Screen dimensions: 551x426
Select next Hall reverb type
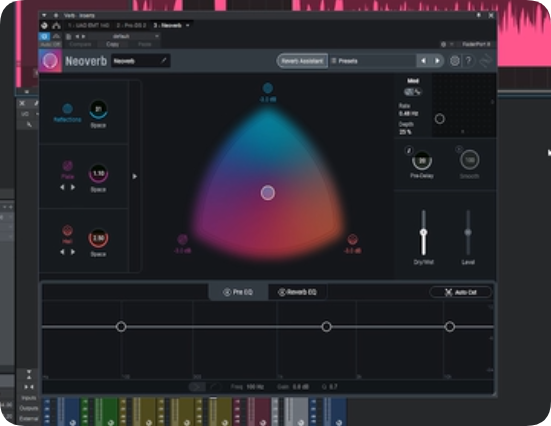click(73, 252)
